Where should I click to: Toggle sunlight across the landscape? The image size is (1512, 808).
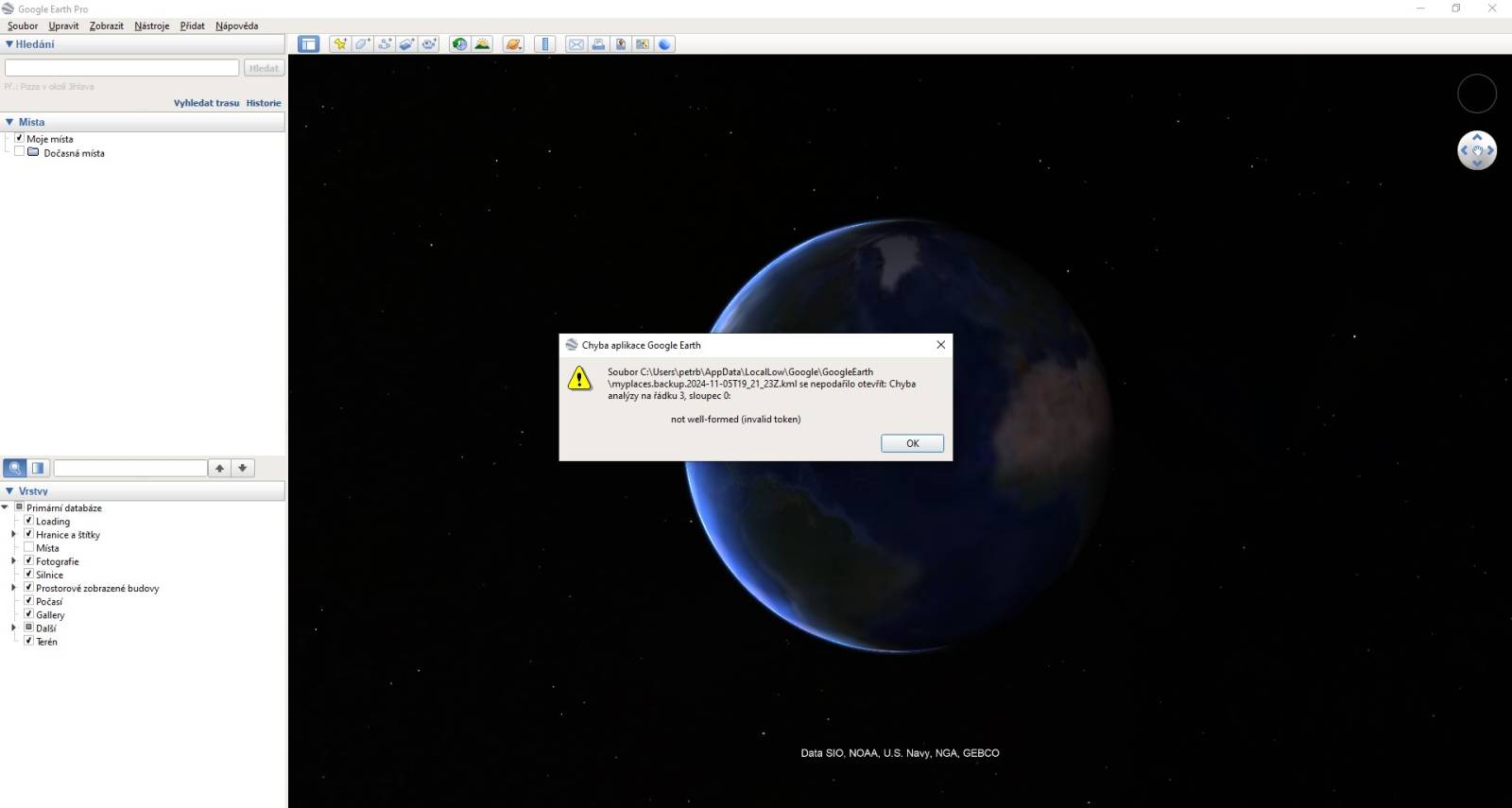point(482,44)
